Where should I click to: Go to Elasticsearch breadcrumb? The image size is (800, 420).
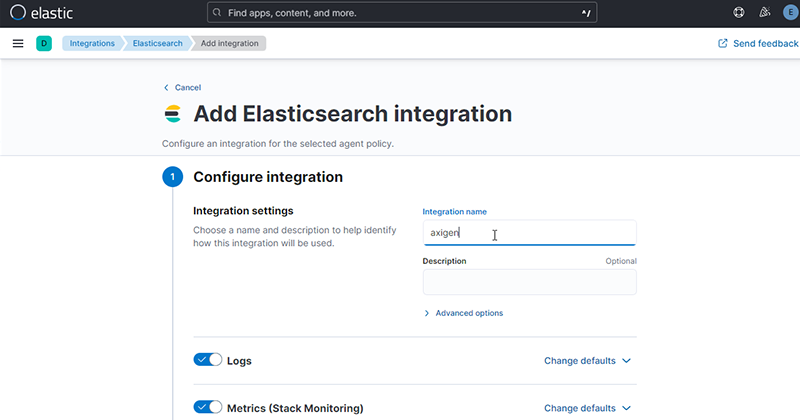pos(157,43)
